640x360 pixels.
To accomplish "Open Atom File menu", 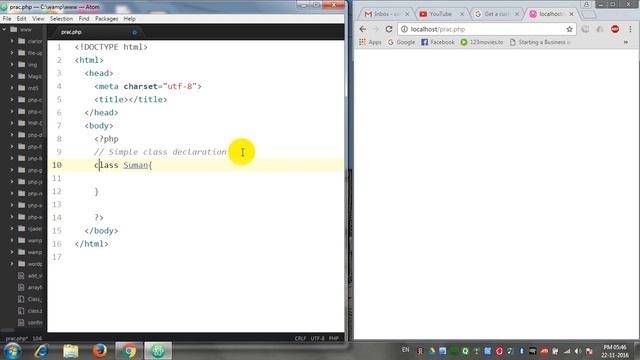I will coord(7,19).
